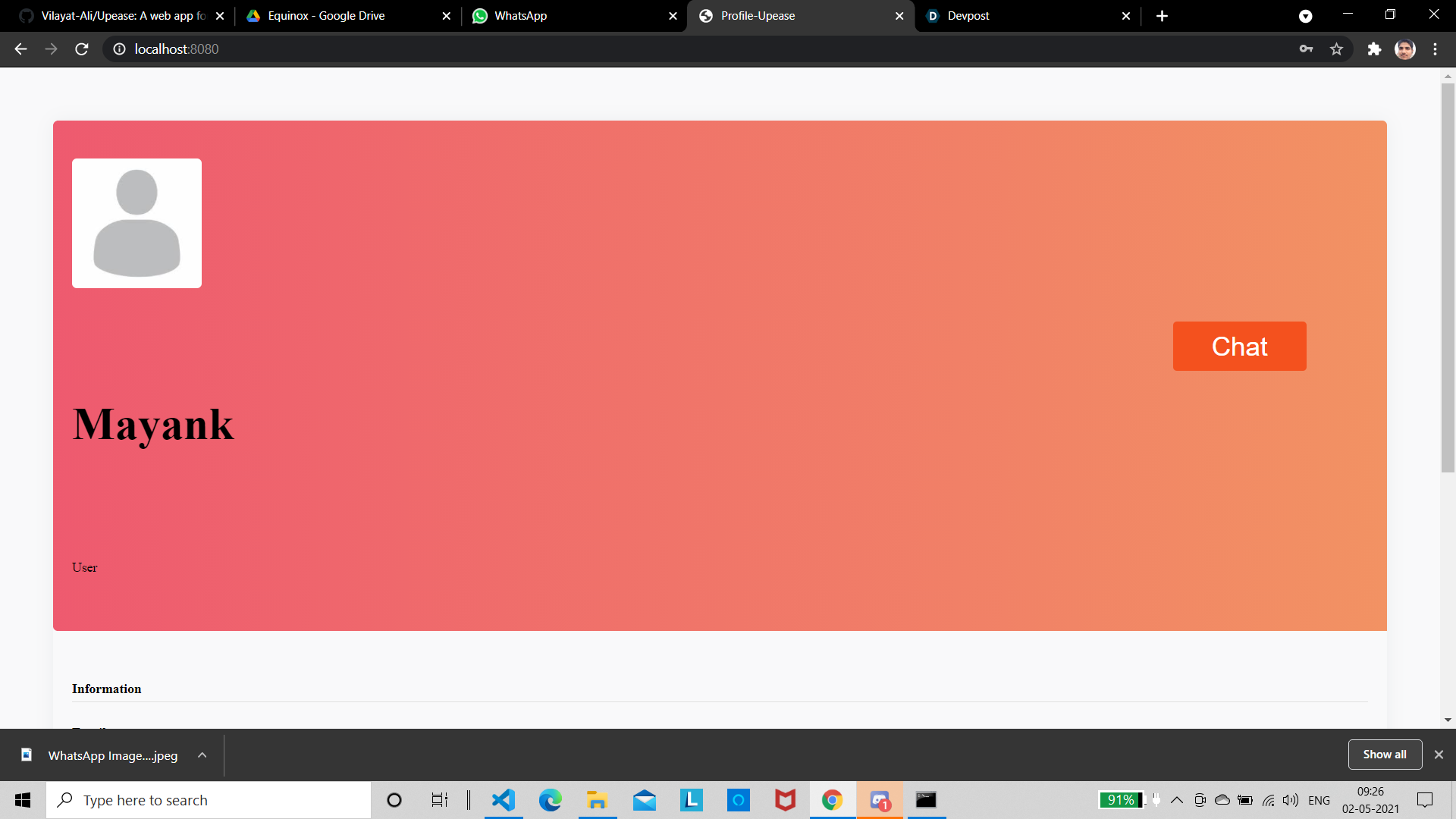The height and width of the screenshot is (819, 1456).
Task: Click the browser reload page icon
Action: pyautogui.click(x=82, y=49)
